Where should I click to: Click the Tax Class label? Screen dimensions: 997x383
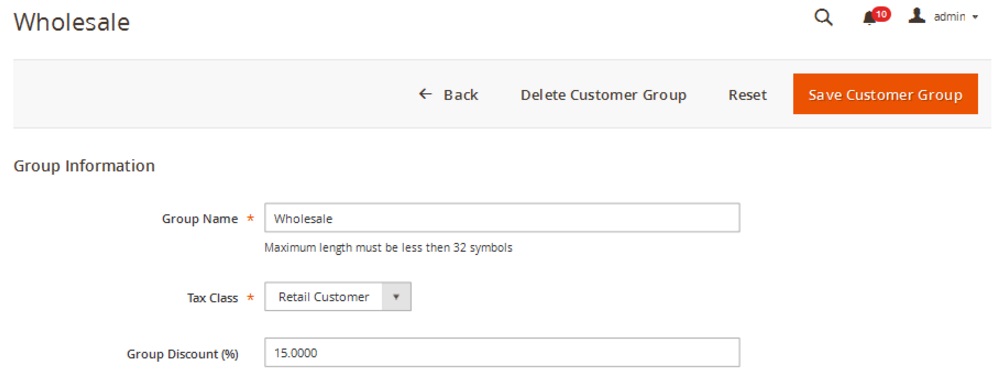pyautogui.click(x=212, y=298)
